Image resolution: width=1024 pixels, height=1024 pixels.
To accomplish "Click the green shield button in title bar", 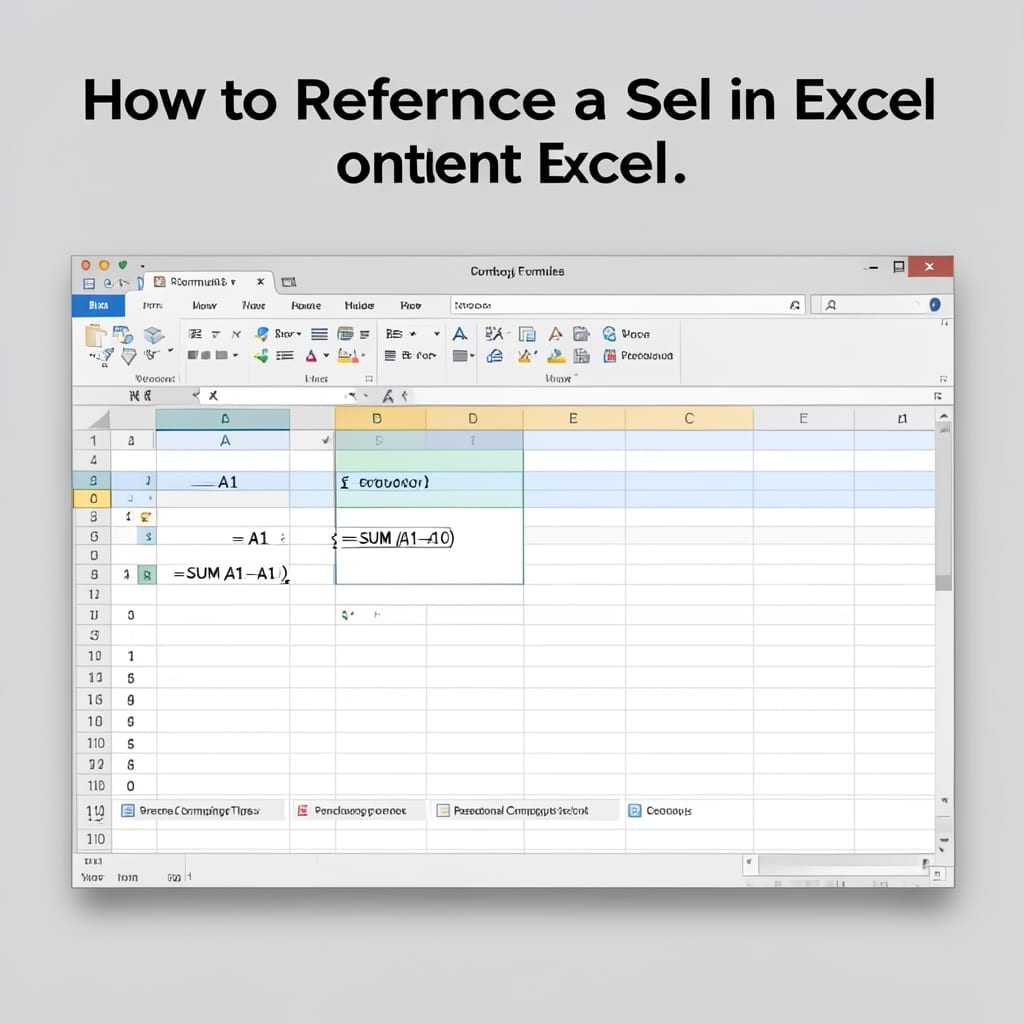I will pos(123,265).
